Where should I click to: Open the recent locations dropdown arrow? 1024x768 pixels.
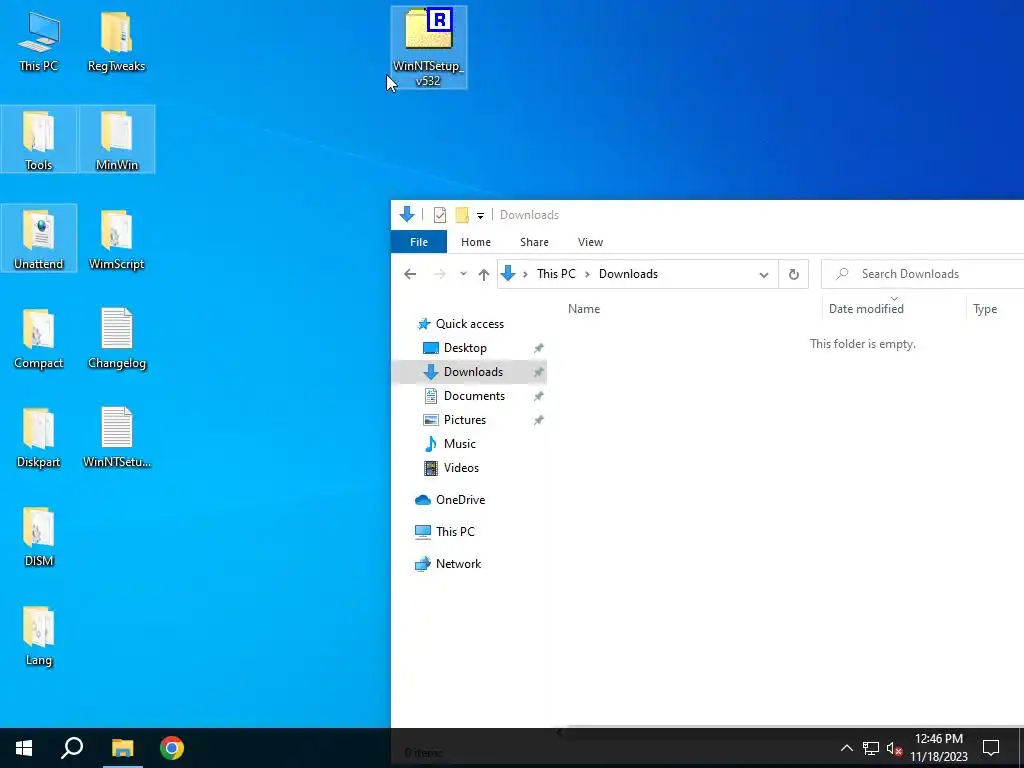pyautogui.click(x=463, y=274)
